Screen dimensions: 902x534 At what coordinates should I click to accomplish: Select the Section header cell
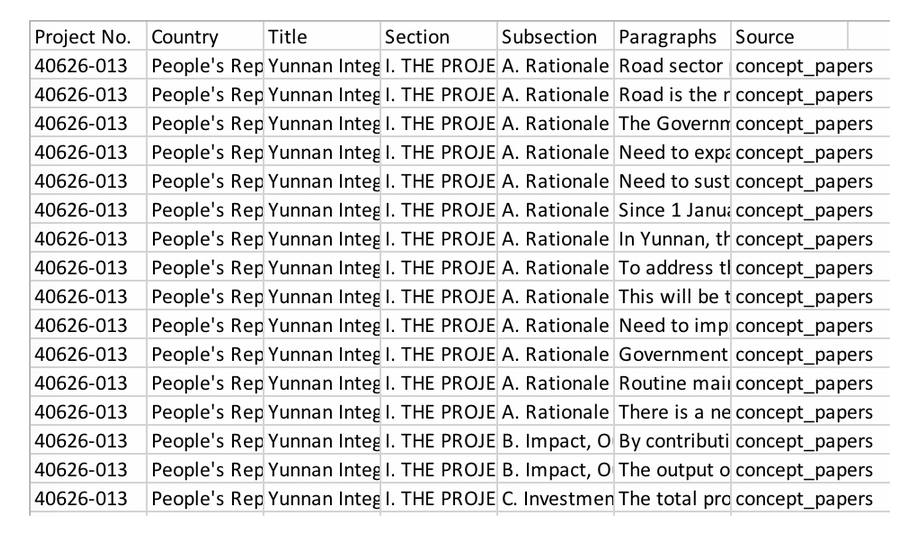click(439, 36)
